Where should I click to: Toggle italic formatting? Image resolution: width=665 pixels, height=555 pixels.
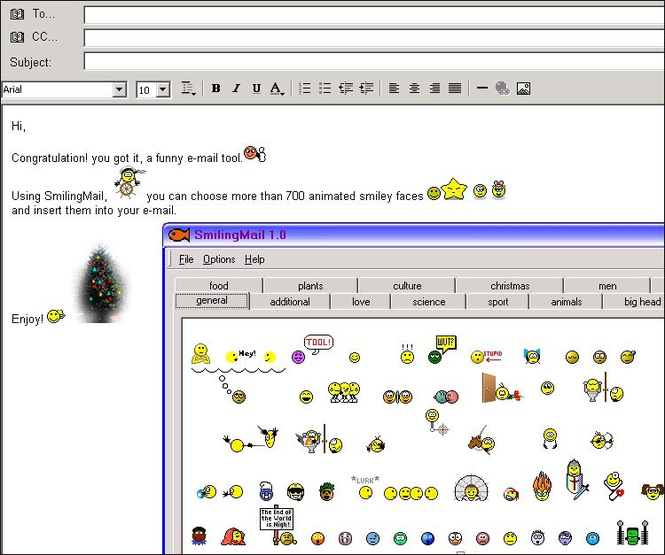(x=236, y=88)
